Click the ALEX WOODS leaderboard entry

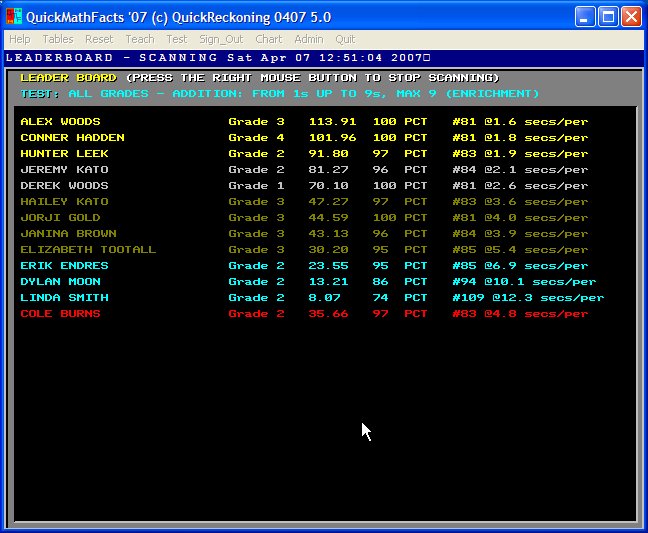coord(60,122)
